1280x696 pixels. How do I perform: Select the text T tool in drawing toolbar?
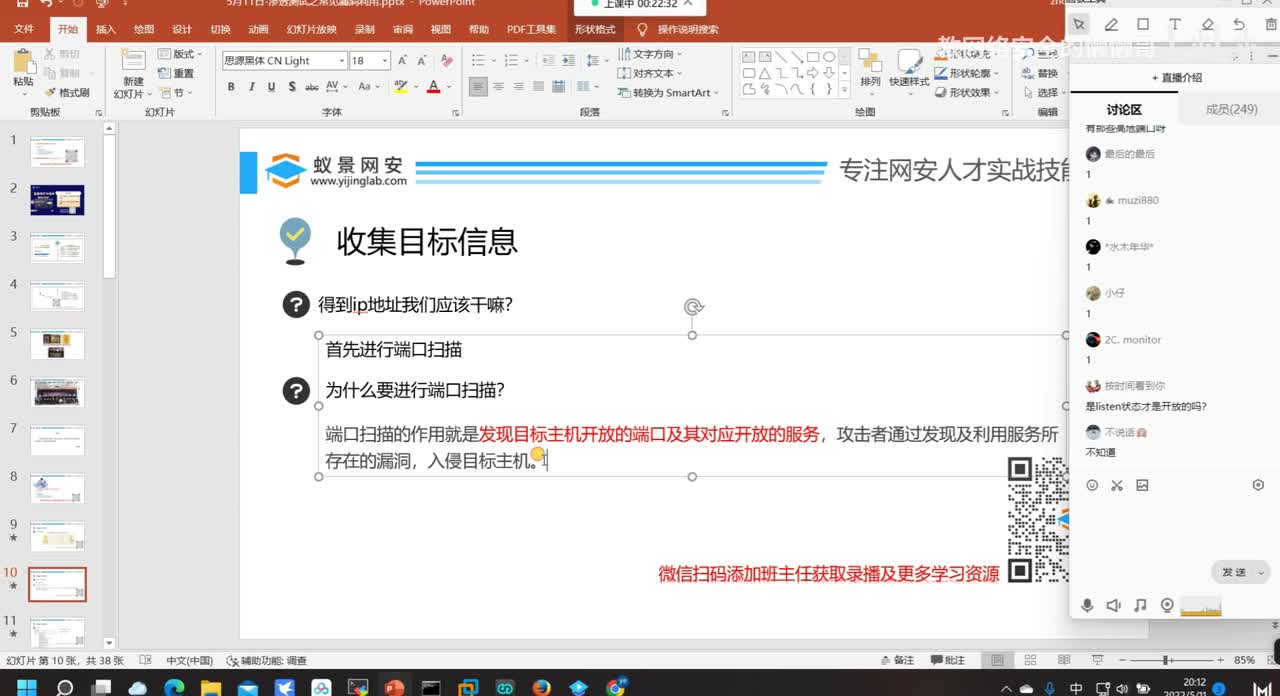1175,24
